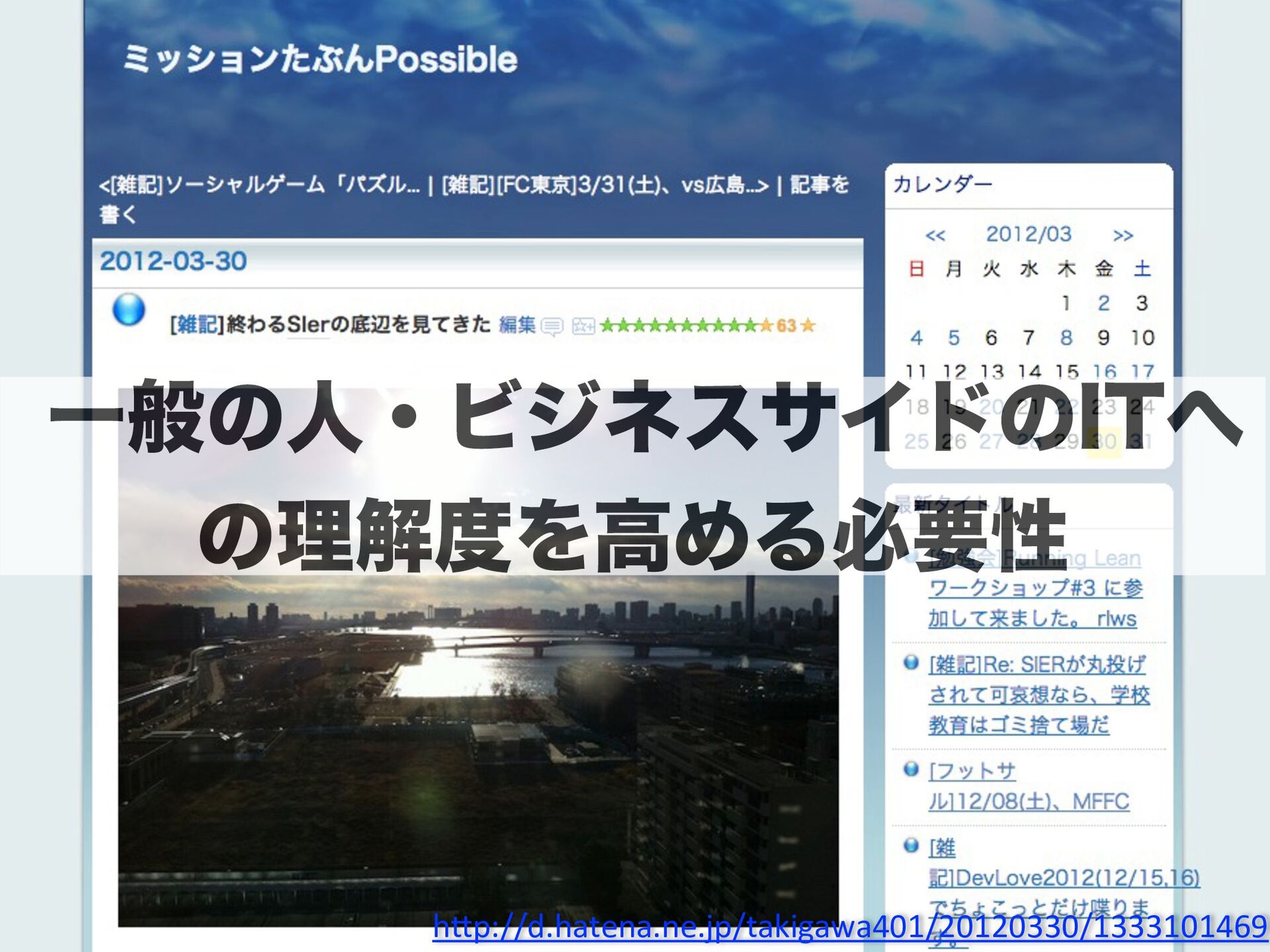This screenshot has width=1270, height=952.
Task: Open the [フットサル]12/08(土)、MFFC link
Action: click(1029, 786)
